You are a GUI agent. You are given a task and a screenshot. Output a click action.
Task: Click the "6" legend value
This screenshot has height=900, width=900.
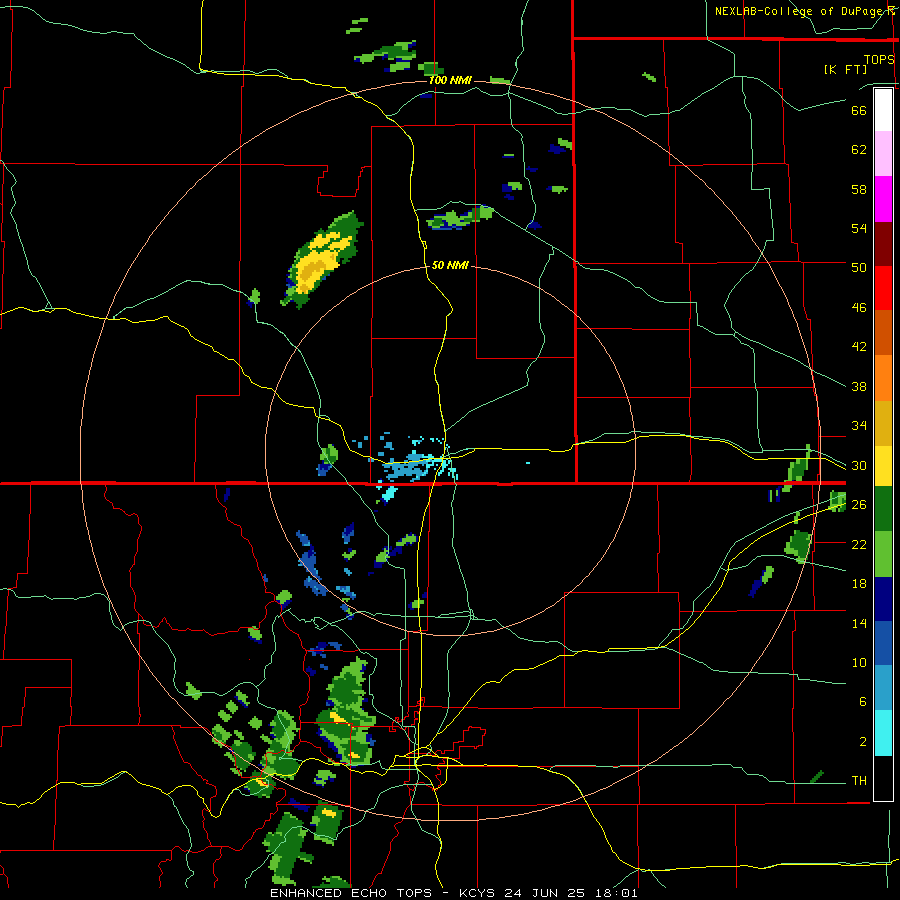(x=862, y=702)
